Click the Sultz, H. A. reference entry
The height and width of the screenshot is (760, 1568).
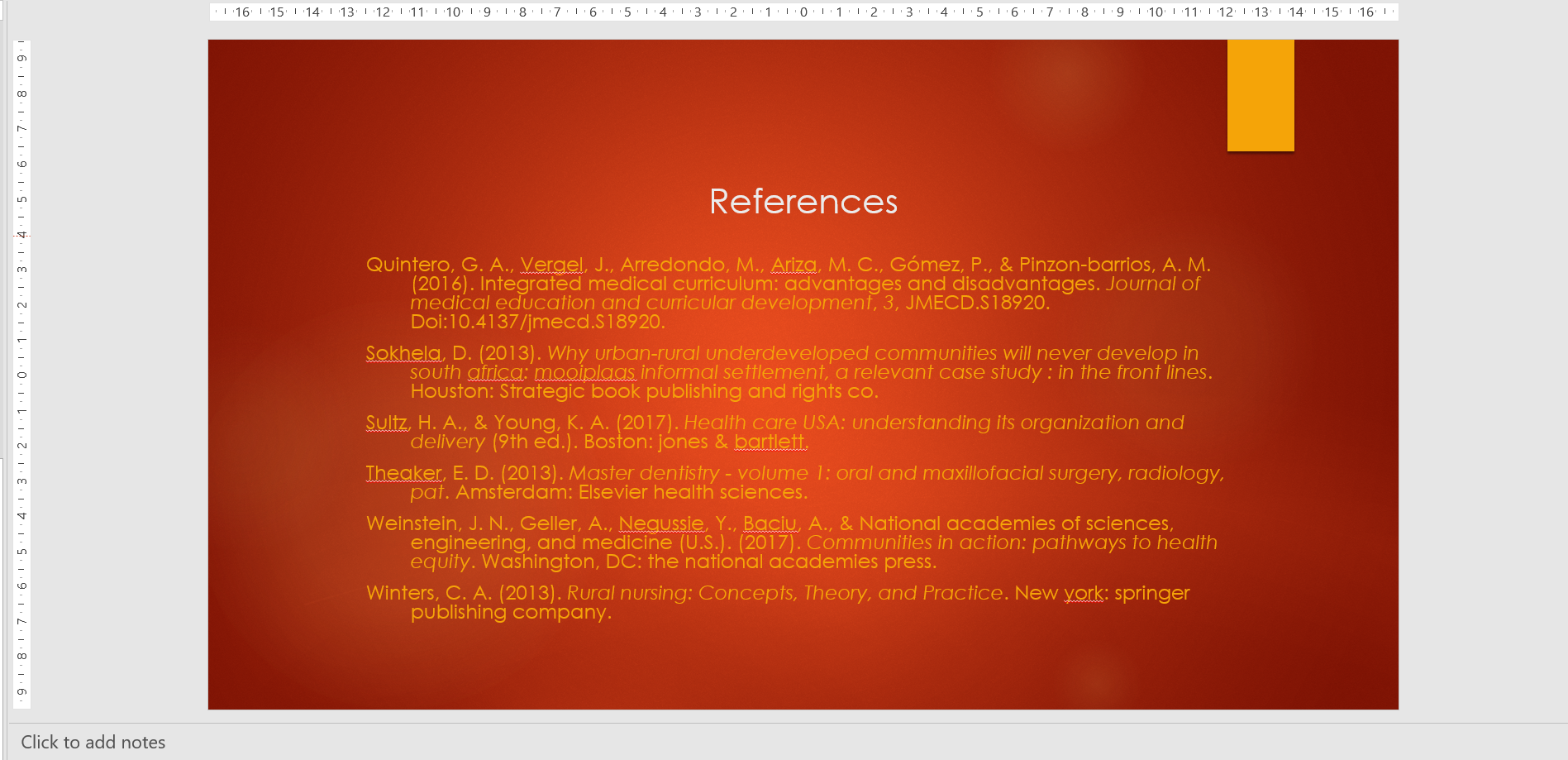coord(775,432)
